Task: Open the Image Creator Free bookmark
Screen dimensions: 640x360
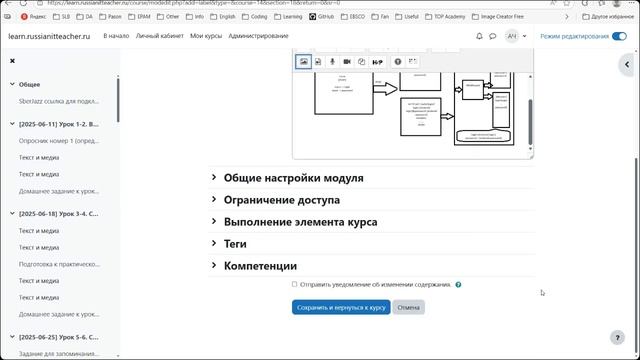Action: tap(498, 17)
